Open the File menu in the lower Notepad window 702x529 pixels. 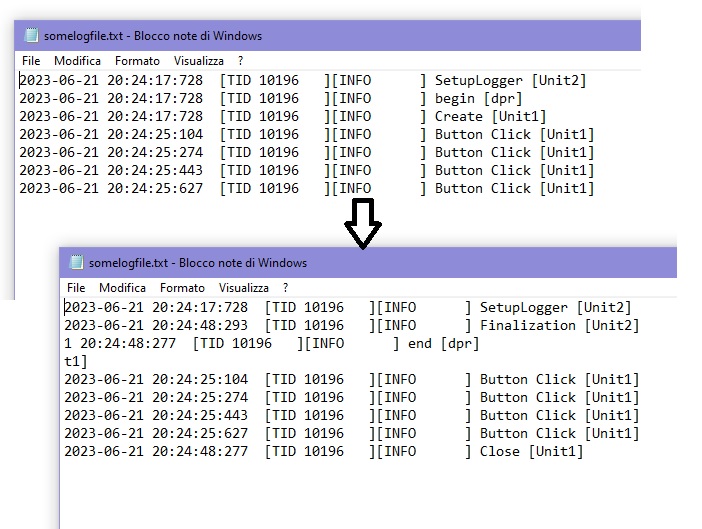[x=76, y=288]
